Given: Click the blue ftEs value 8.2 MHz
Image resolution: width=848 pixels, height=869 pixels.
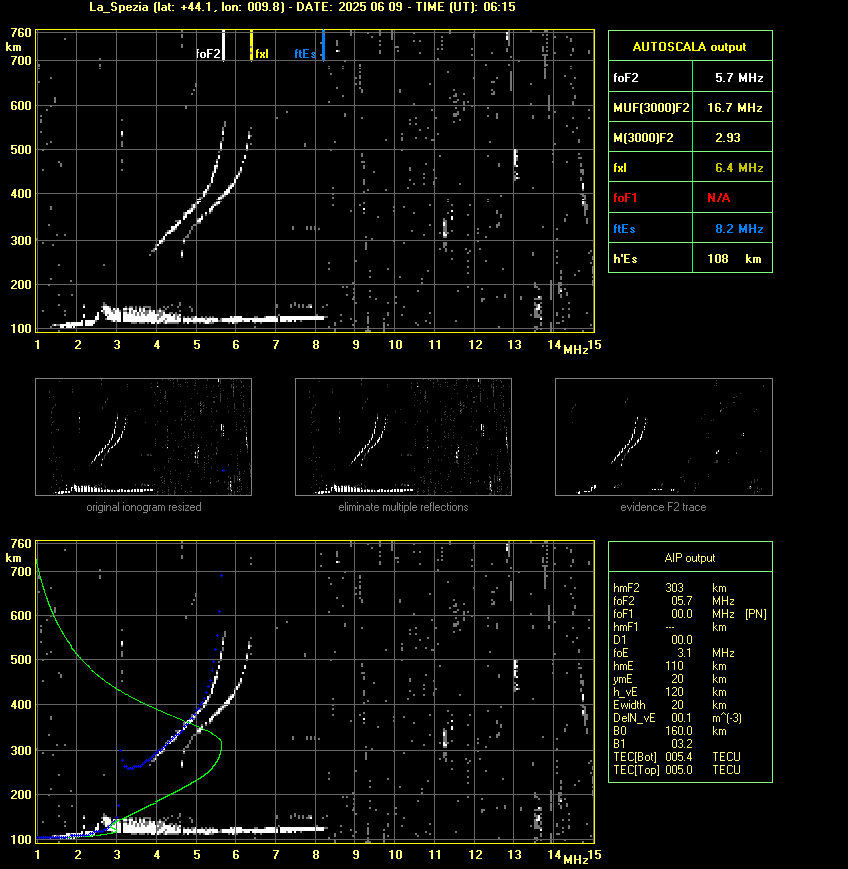Looking at the screenshot, I should point(739,229).
